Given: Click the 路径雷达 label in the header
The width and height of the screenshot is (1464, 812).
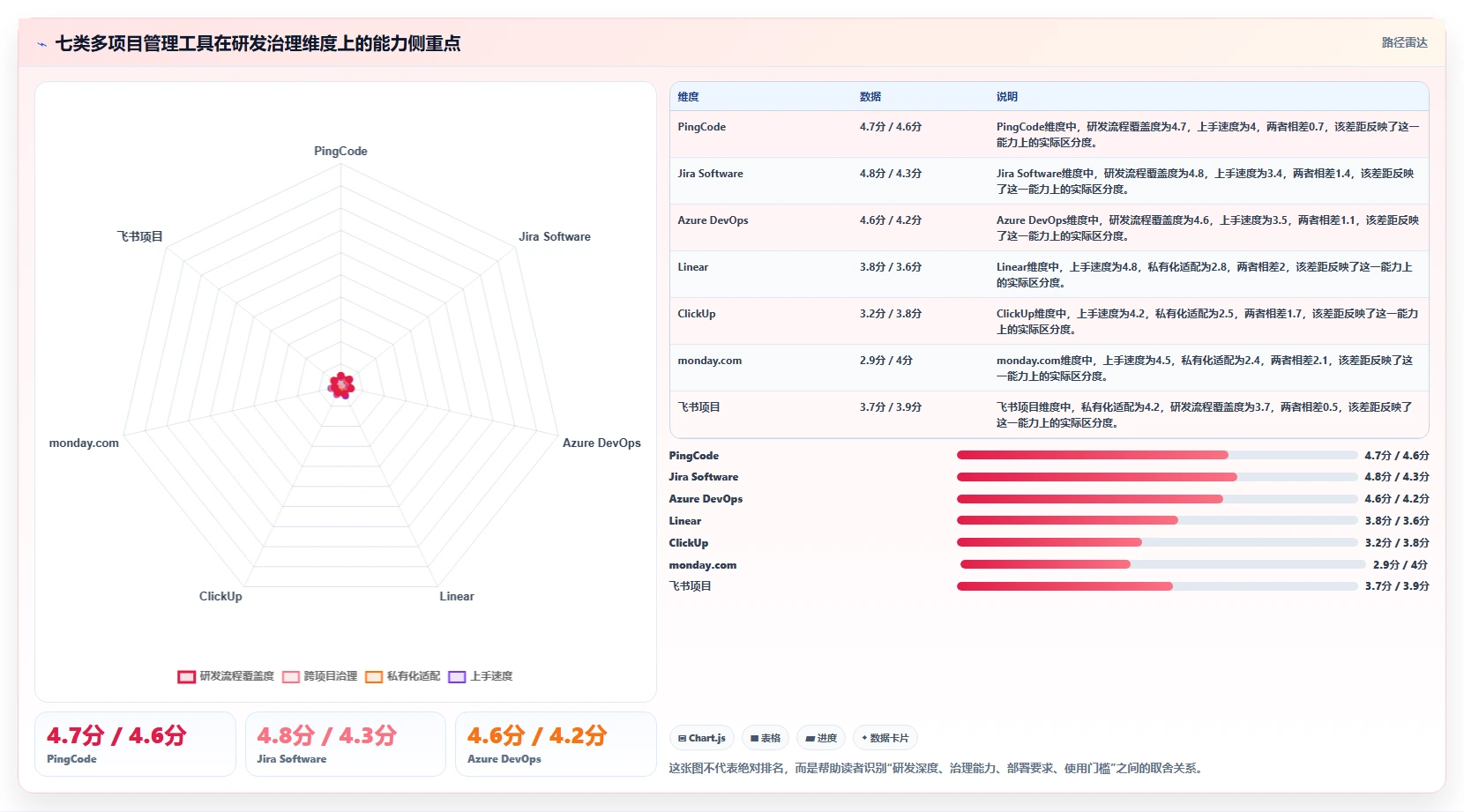Looking at the screenshot, I should click(x=1404, y=42).
